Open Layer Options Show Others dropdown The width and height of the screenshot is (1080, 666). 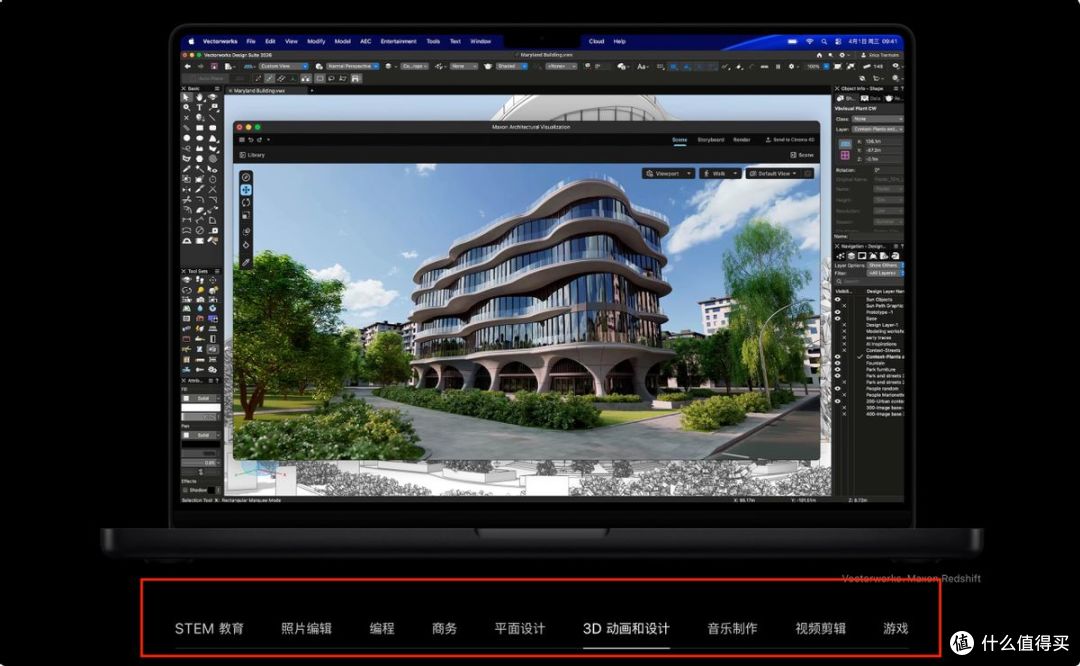pos(884,265)
